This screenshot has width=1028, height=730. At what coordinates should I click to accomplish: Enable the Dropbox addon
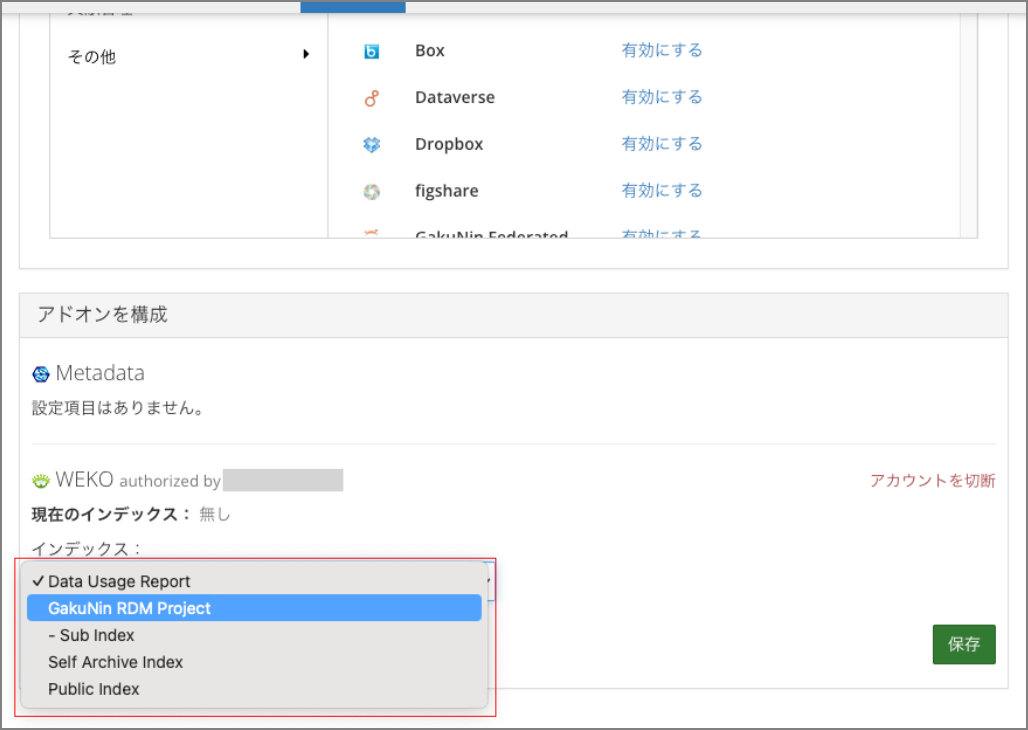[661, 144]
